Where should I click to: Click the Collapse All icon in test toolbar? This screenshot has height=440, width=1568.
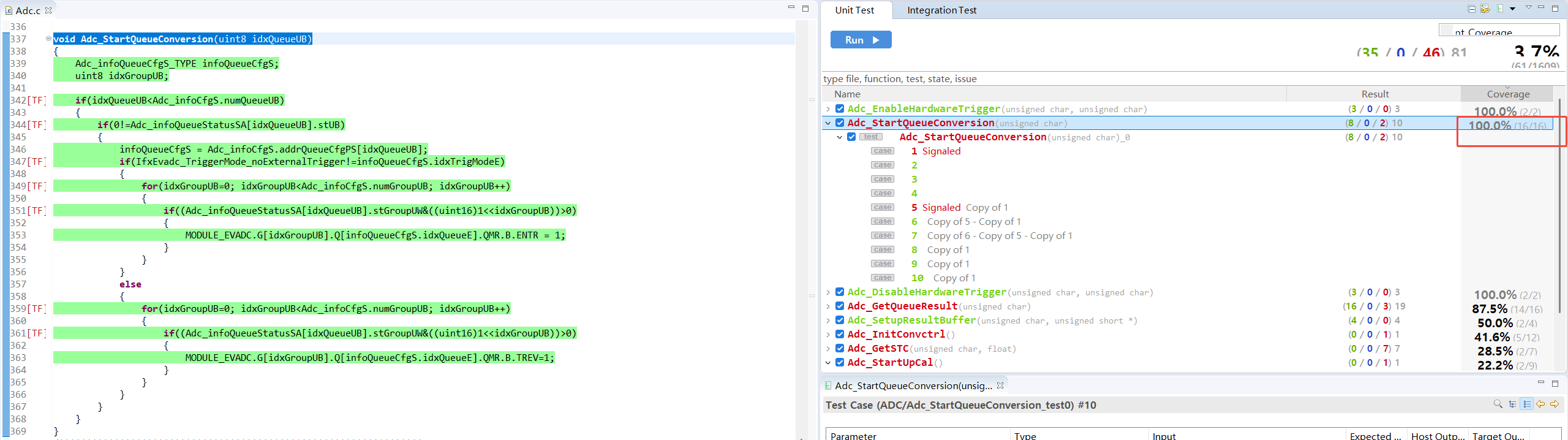click(1471, 9)
